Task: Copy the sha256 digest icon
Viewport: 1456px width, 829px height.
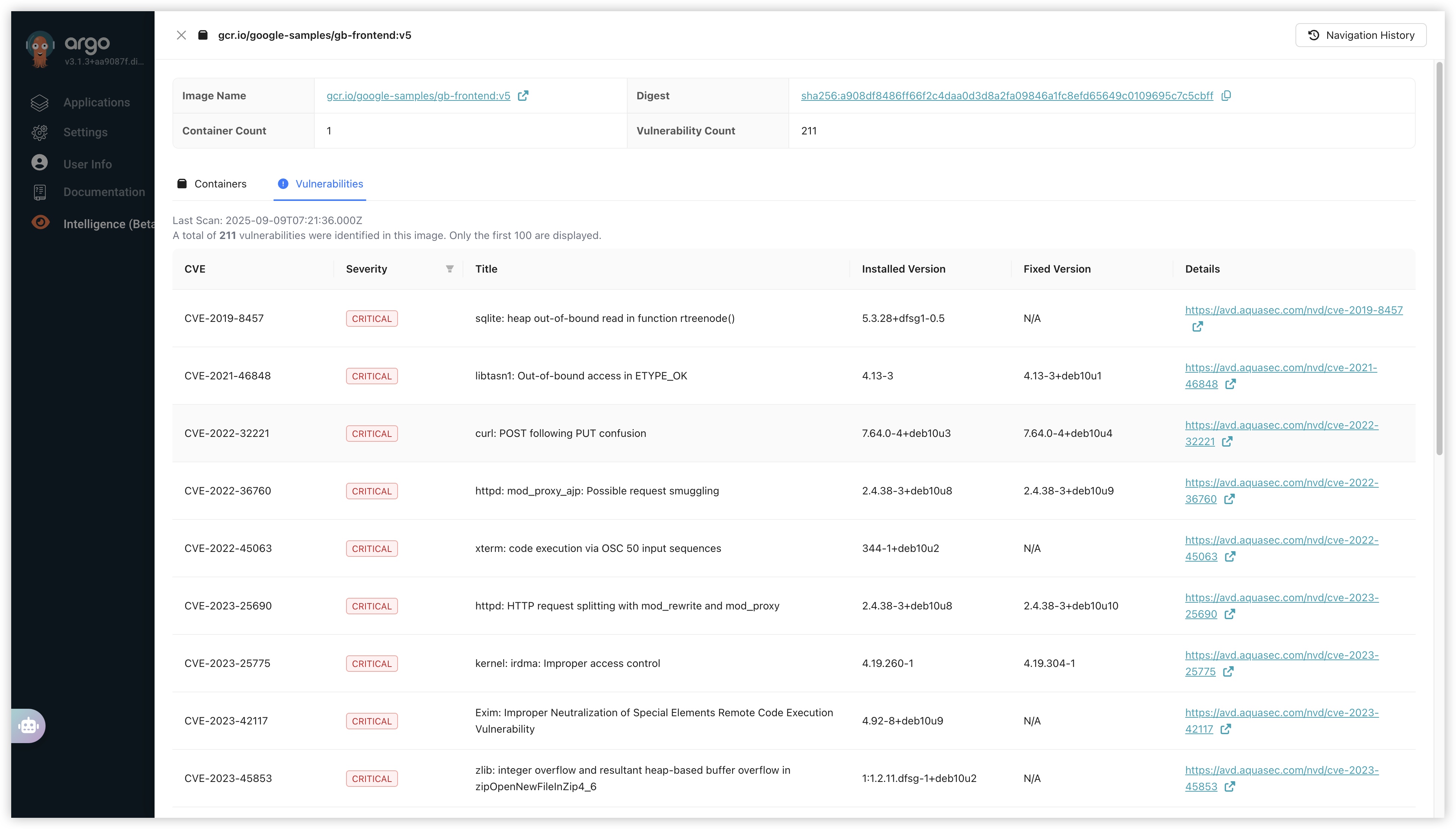Action: click(1226, 96)
